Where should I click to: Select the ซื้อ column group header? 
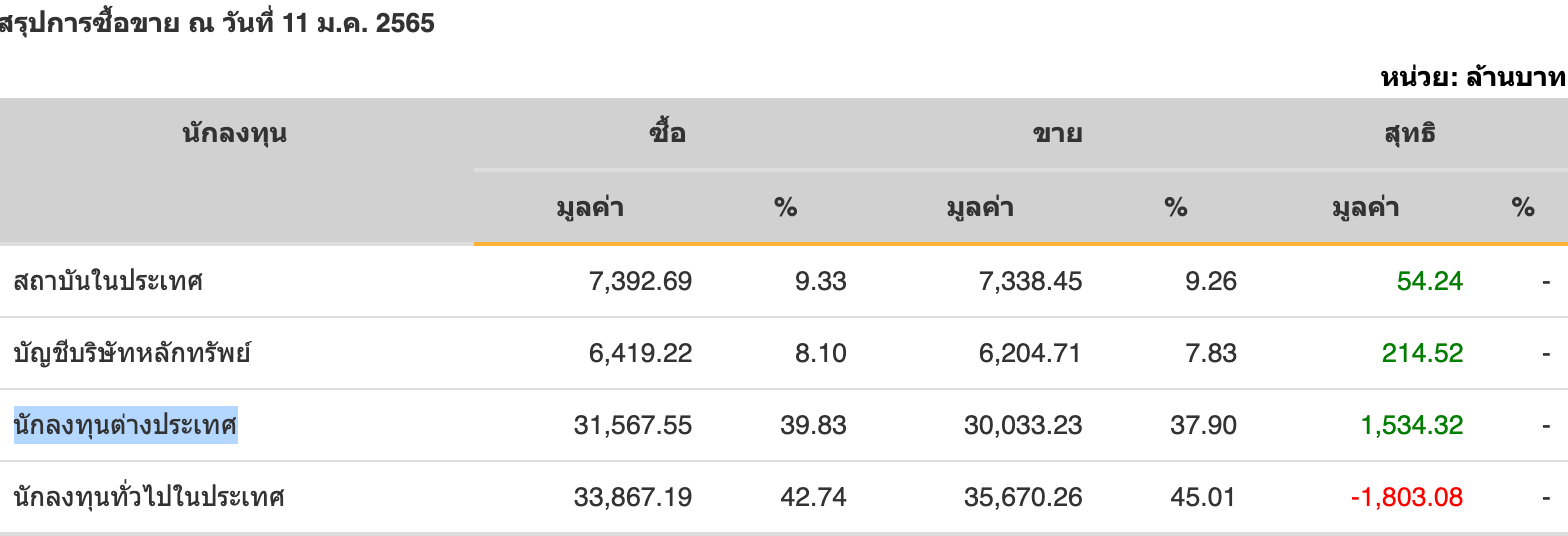click(668, 133)
